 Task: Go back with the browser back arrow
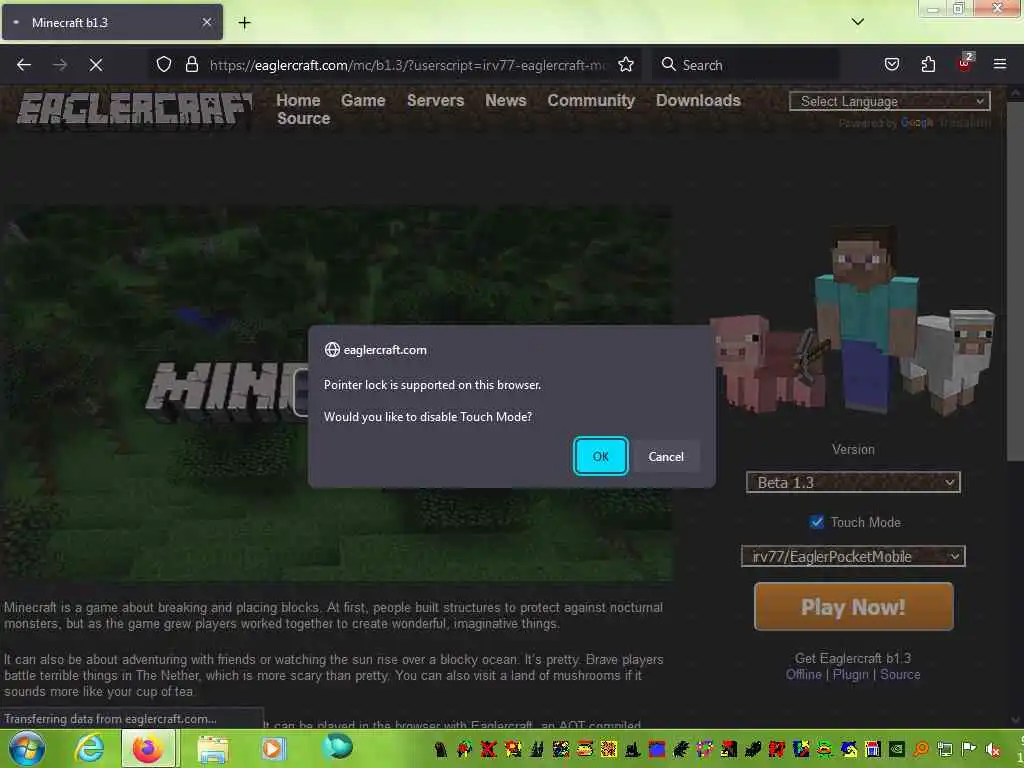(24, 65)
